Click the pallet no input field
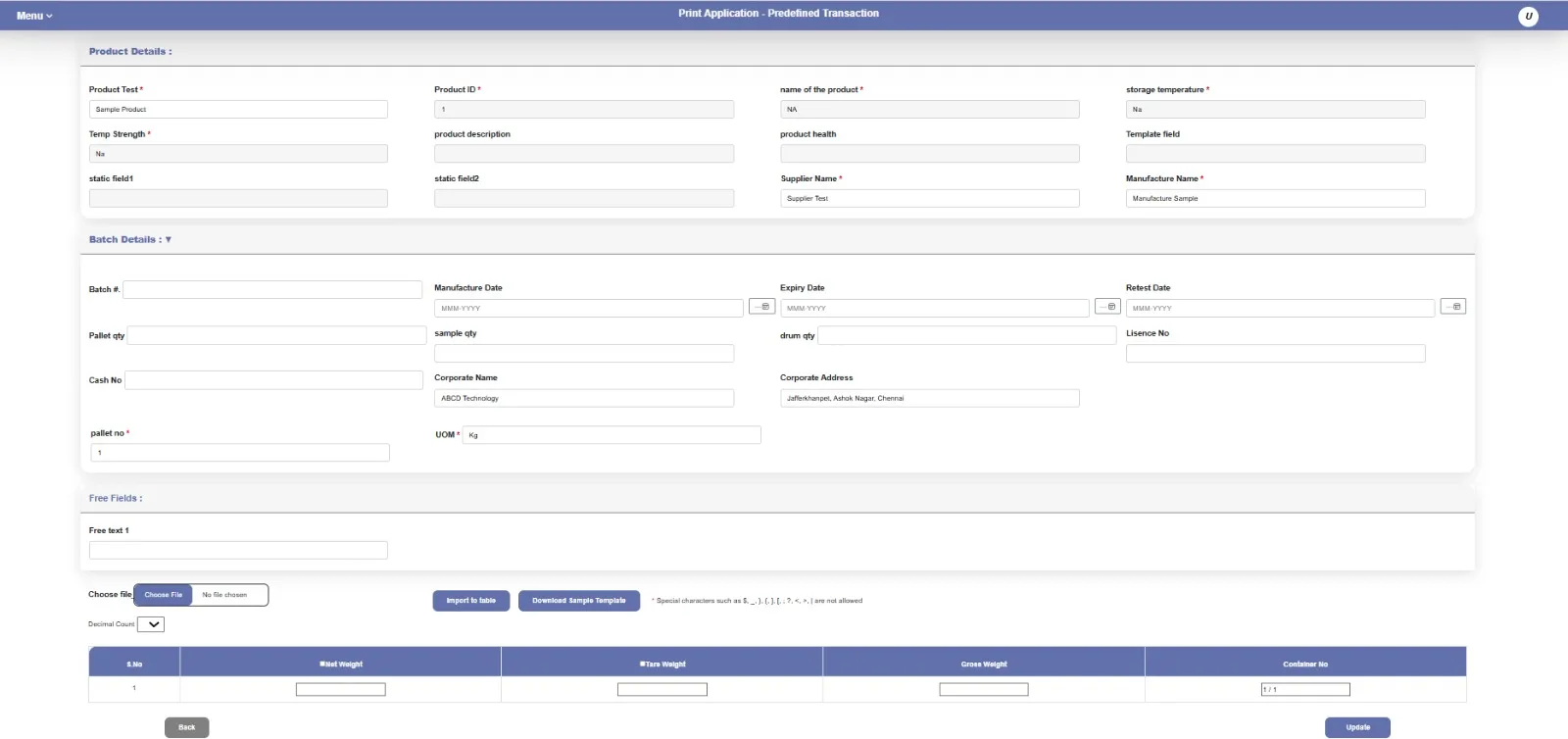Viewport: 1568px width, 739px height. coord(240,453)
